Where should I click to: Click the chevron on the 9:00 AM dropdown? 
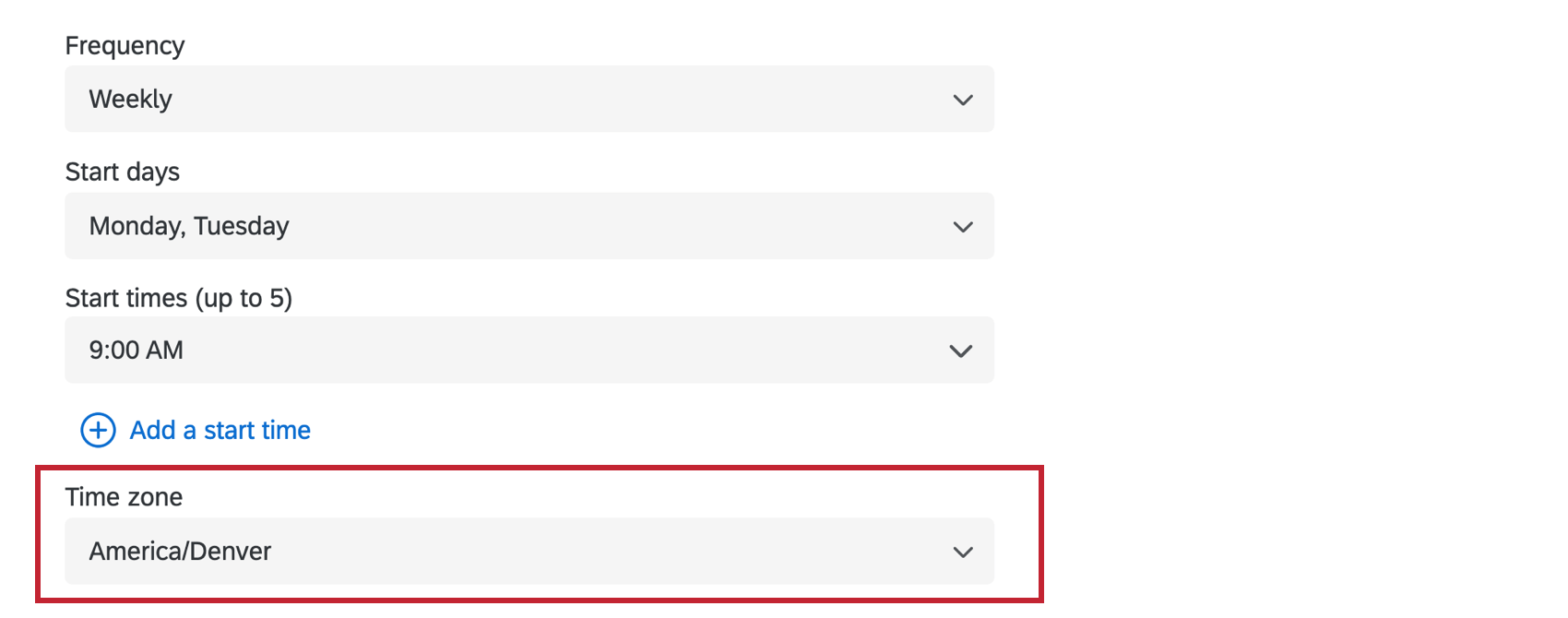tap(962, 351)
